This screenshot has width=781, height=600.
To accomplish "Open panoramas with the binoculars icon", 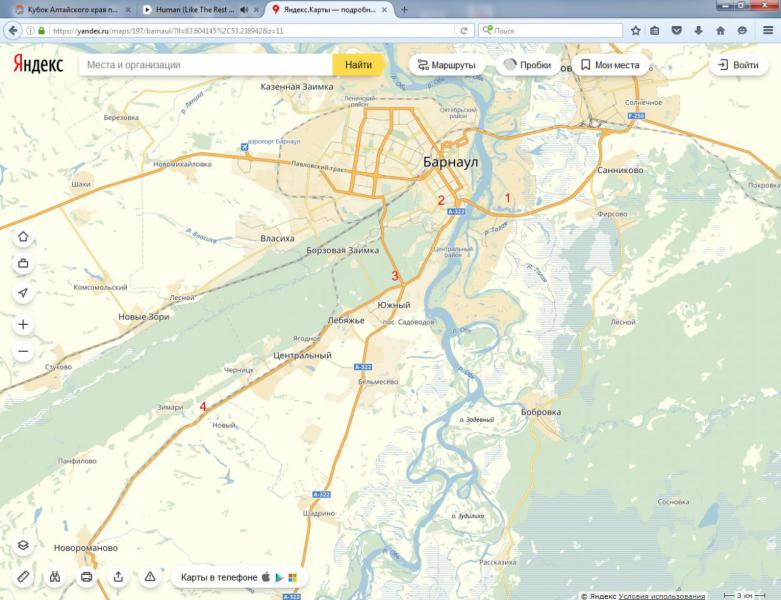I will (55, 577).
